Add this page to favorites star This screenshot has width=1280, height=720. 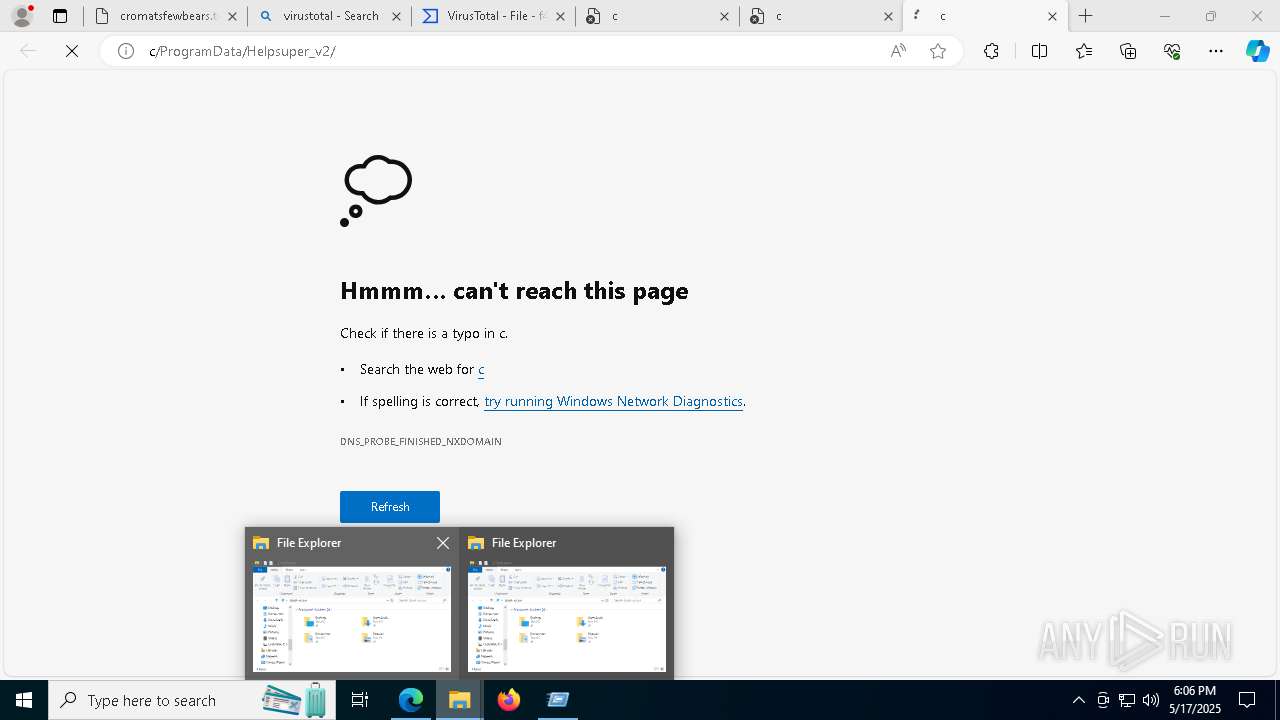(x=938, y=51)
